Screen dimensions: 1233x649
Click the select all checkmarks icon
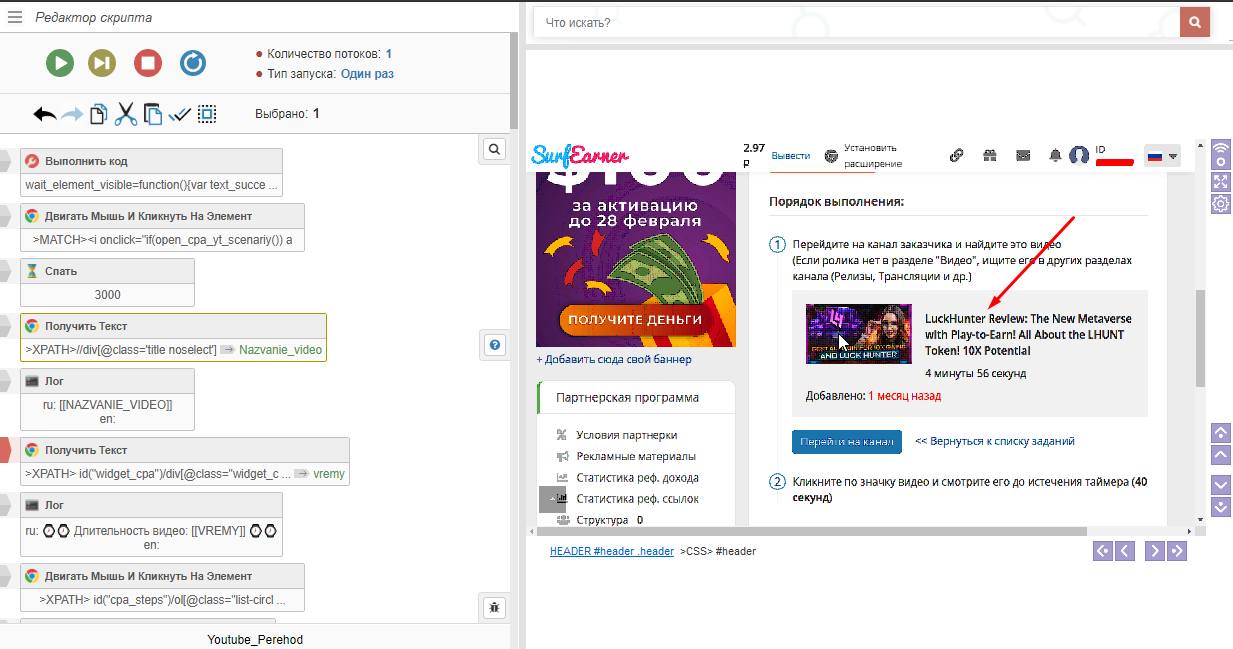pos(180,114)
